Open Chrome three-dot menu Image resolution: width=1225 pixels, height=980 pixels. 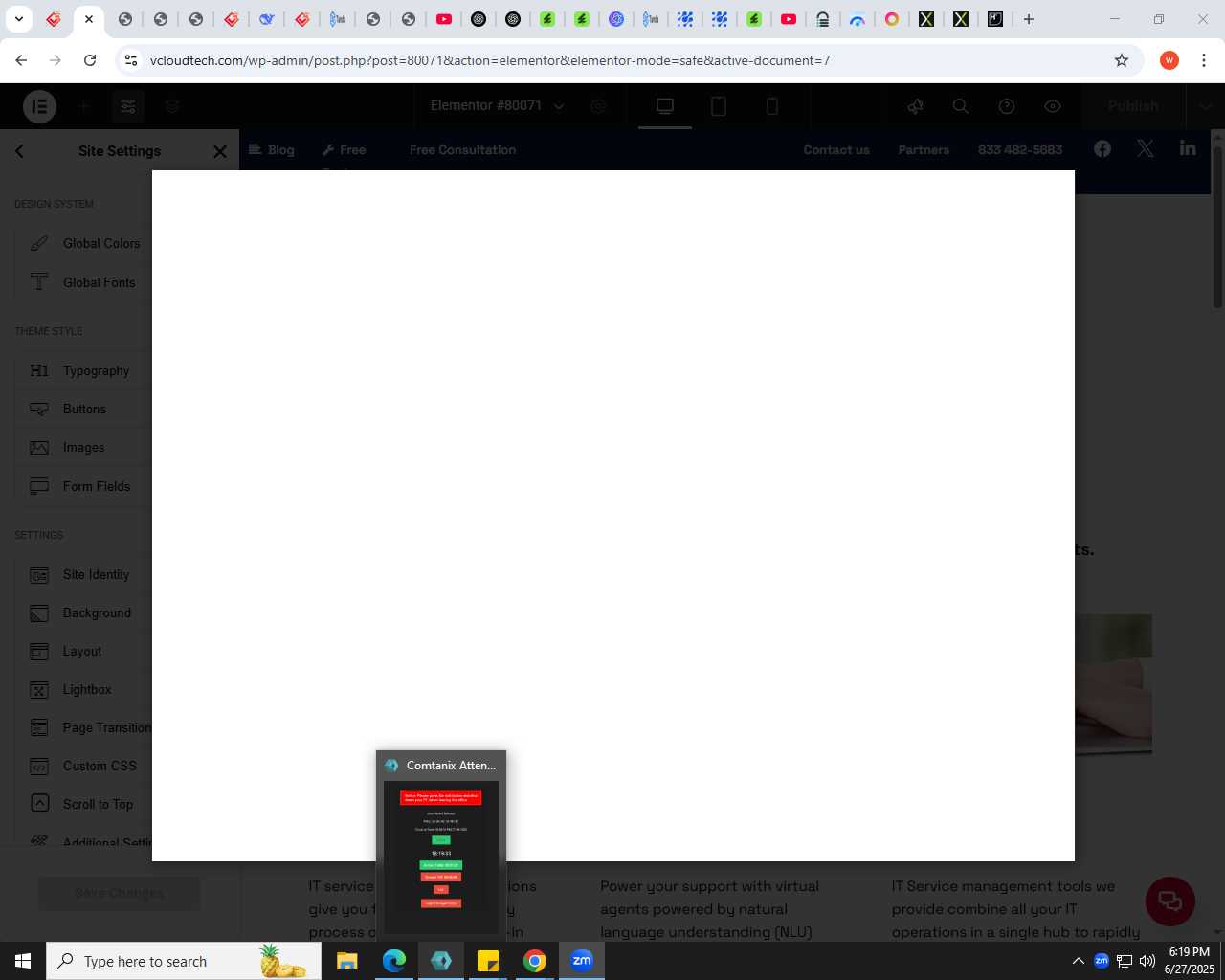pyautogui.click(x=1204, y=60)
